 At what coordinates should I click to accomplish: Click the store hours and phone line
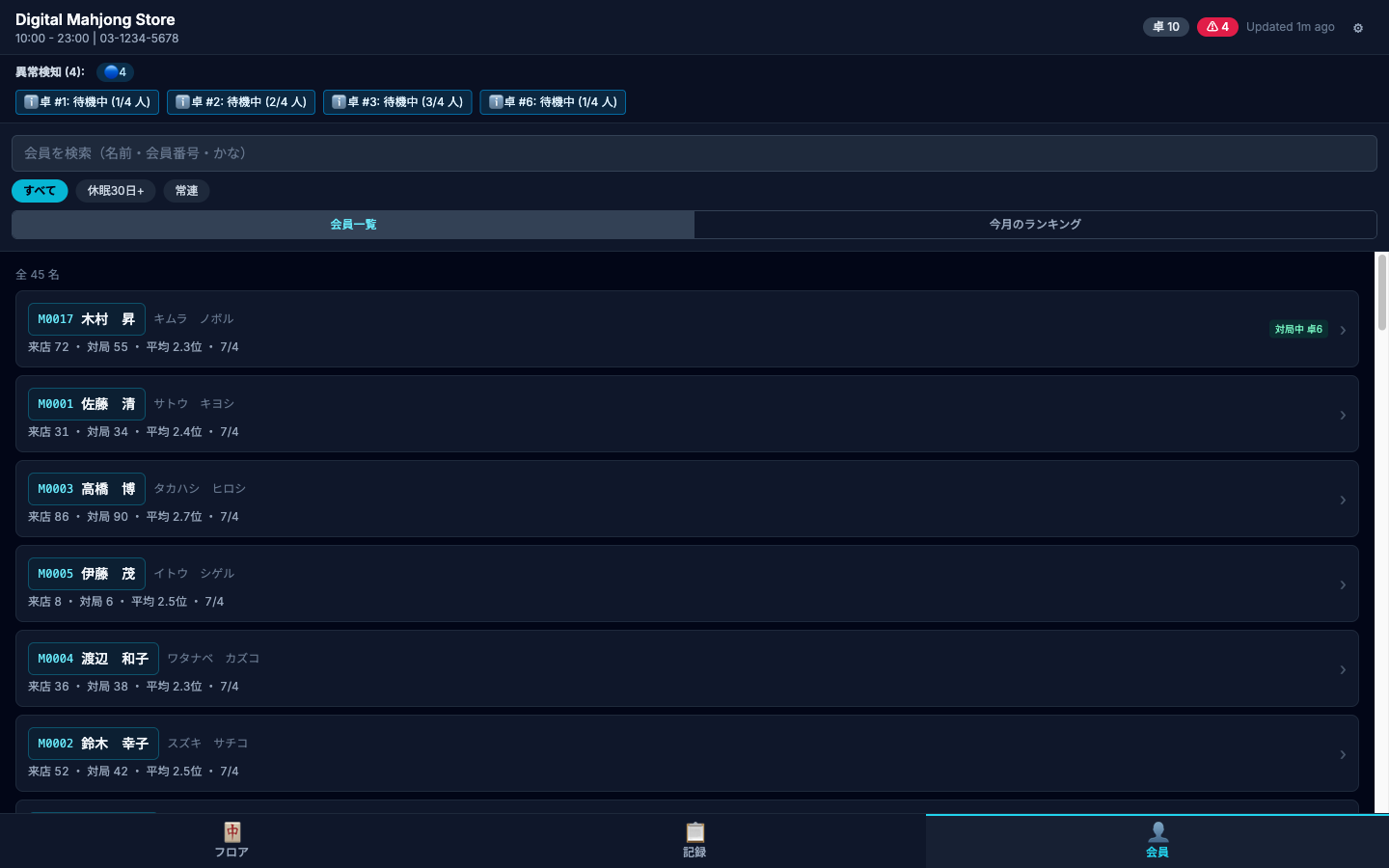(96, 39)
